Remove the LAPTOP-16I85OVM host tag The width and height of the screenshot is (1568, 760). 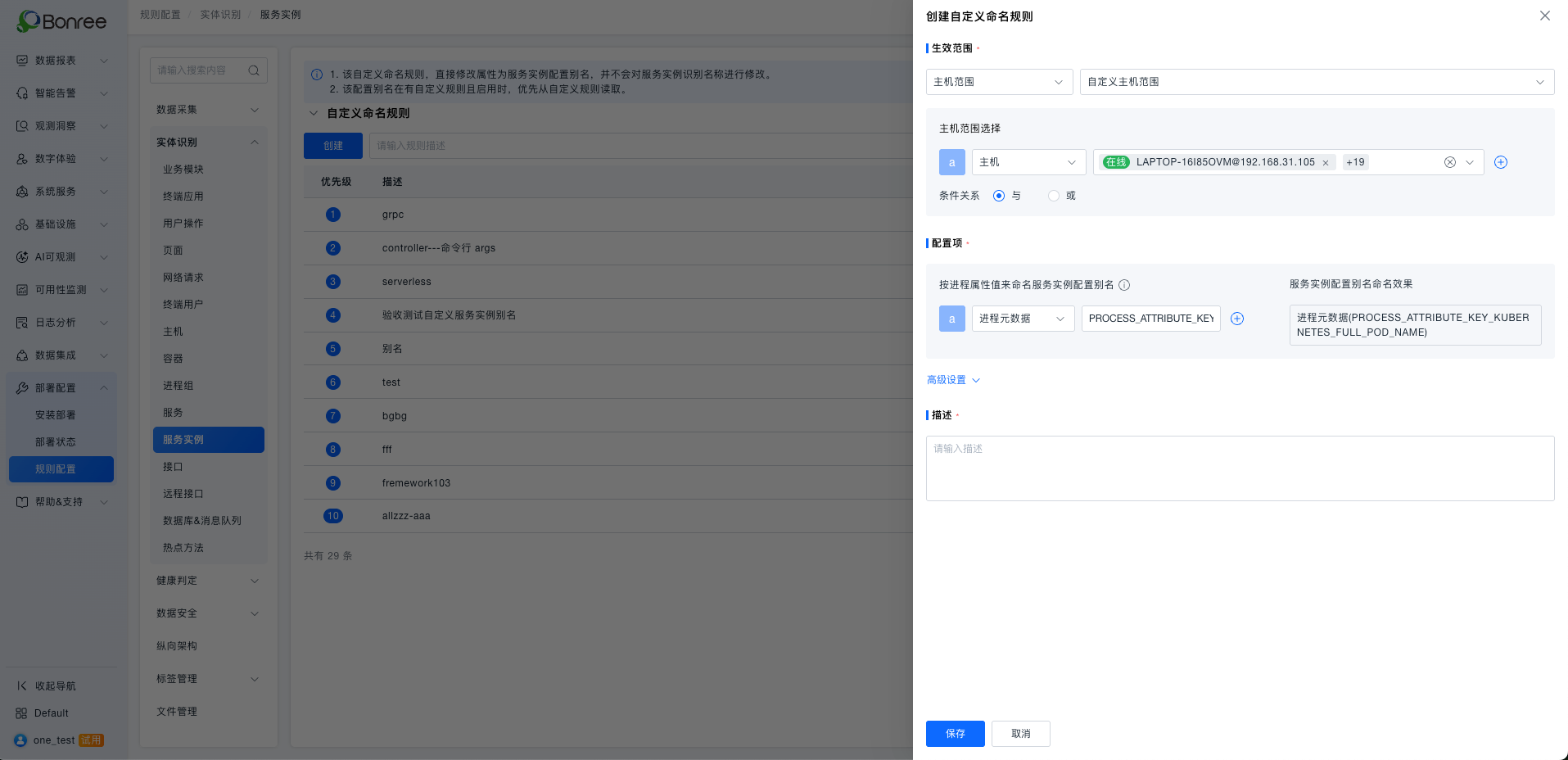point(1326,163)
